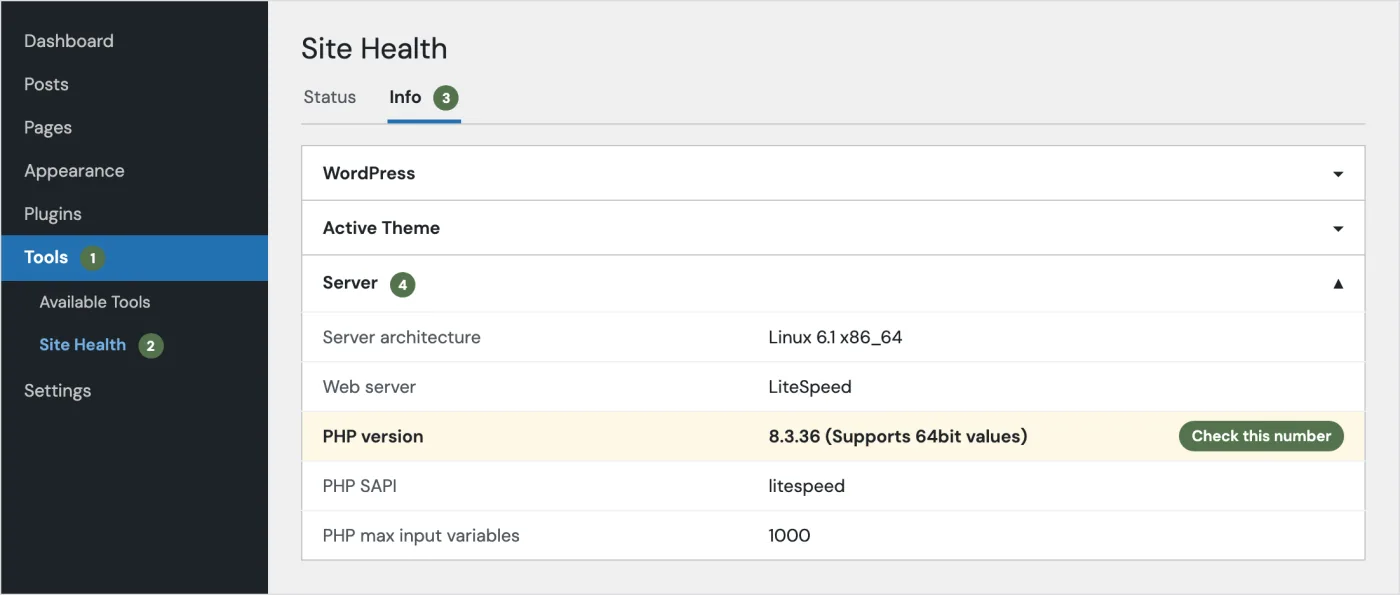1400x595 pixels.
Task: Click the Web server label
Action: pyautogui.click(x=369, y=387)
